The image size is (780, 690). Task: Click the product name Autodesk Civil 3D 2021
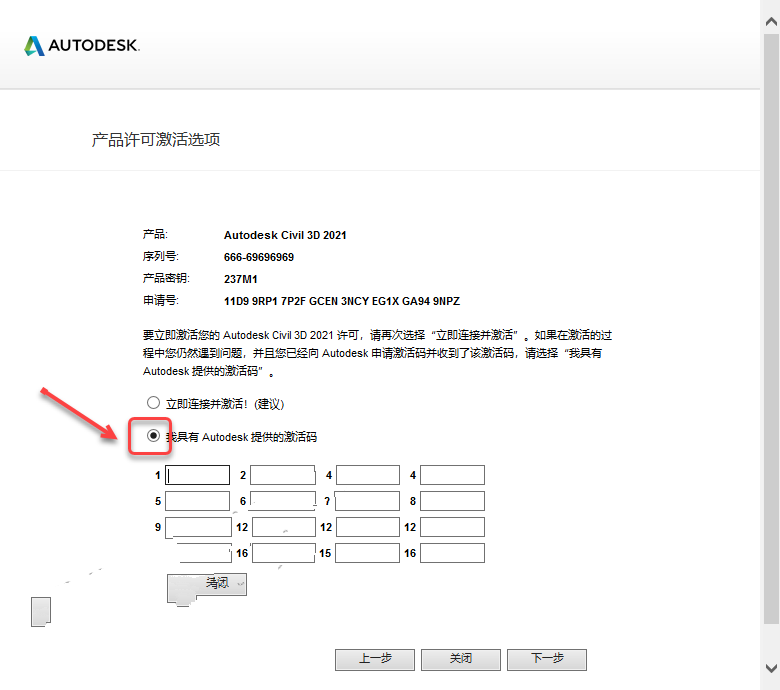pyautogui.click(x=285, y=235)
